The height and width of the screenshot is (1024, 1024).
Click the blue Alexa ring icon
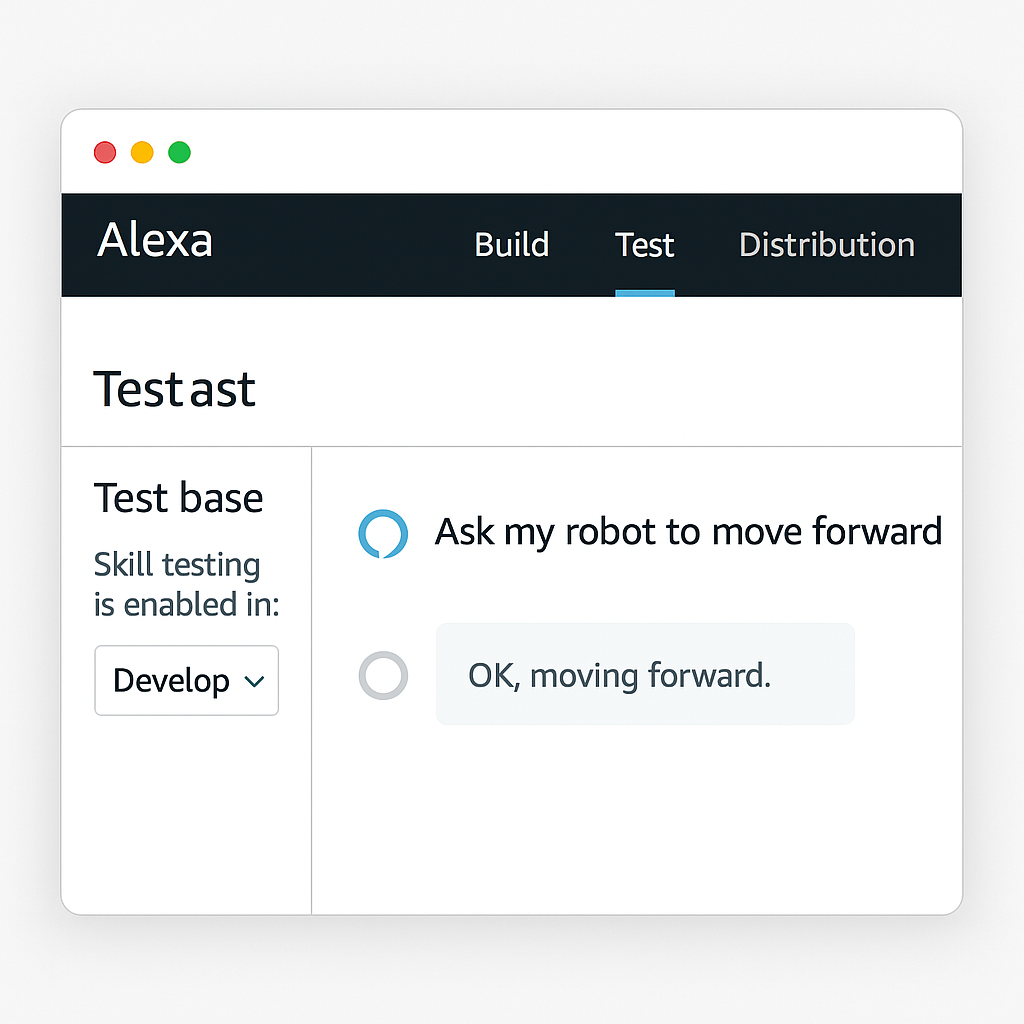coord(383,534)
